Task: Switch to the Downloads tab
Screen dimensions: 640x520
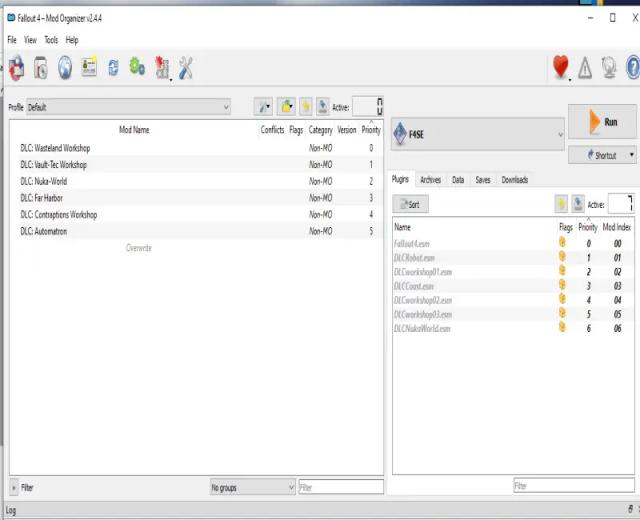Action: click(514, 180)
